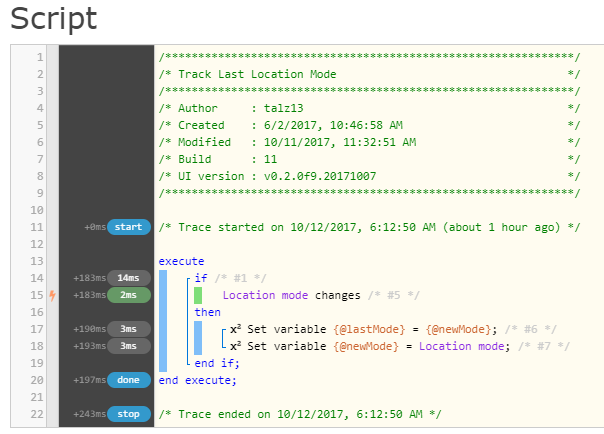Screen dimensions: 604x434
Task: Click the '3ms' badge on line 17
Action: coord(129,329)
